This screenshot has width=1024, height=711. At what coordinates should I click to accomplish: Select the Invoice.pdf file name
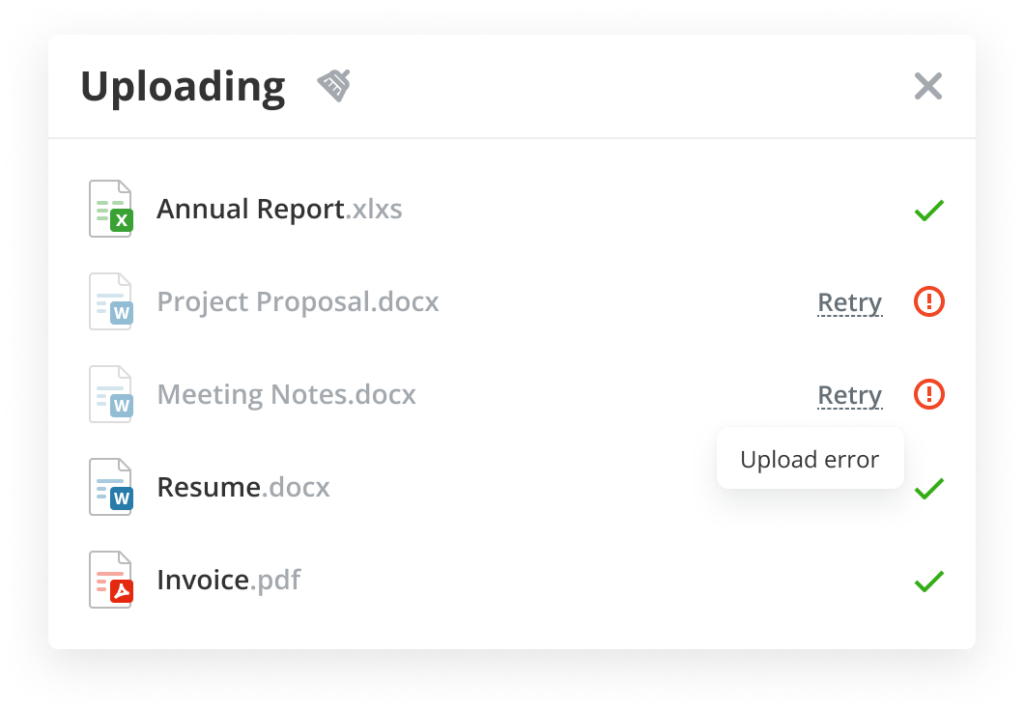click(228, 580)
